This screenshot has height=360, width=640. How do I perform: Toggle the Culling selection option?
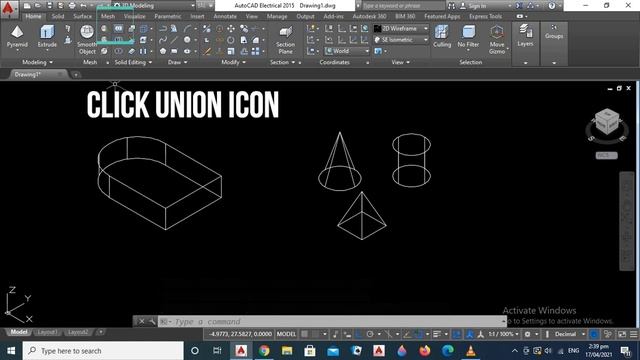coord(442,37)
